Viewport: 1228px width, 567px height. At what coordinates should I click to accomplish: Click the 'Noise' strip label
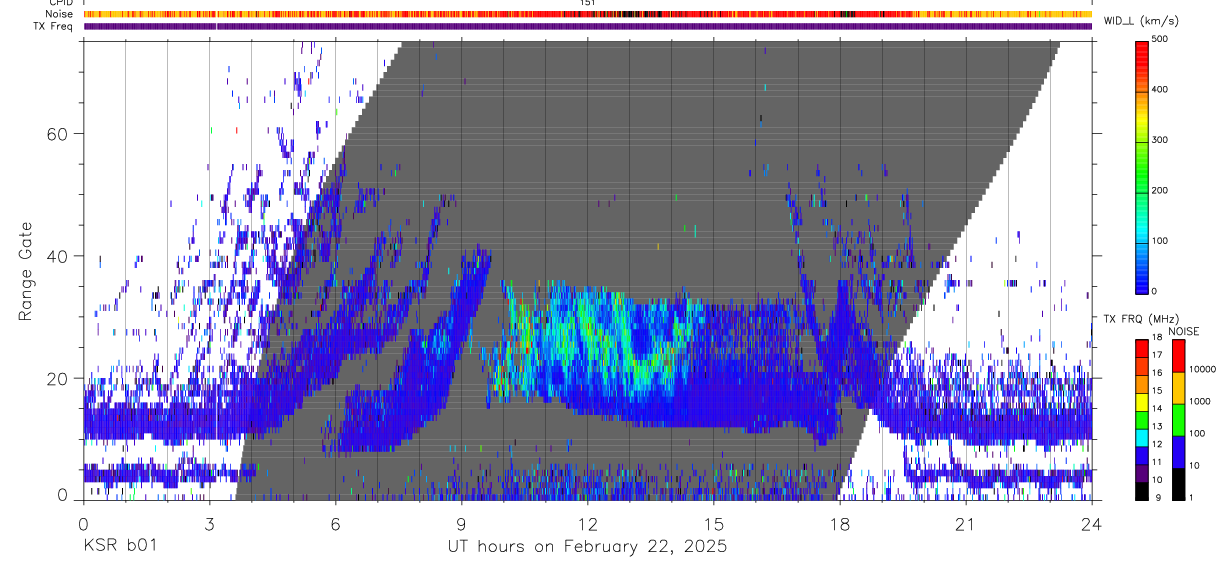click(x=61, y=14)
